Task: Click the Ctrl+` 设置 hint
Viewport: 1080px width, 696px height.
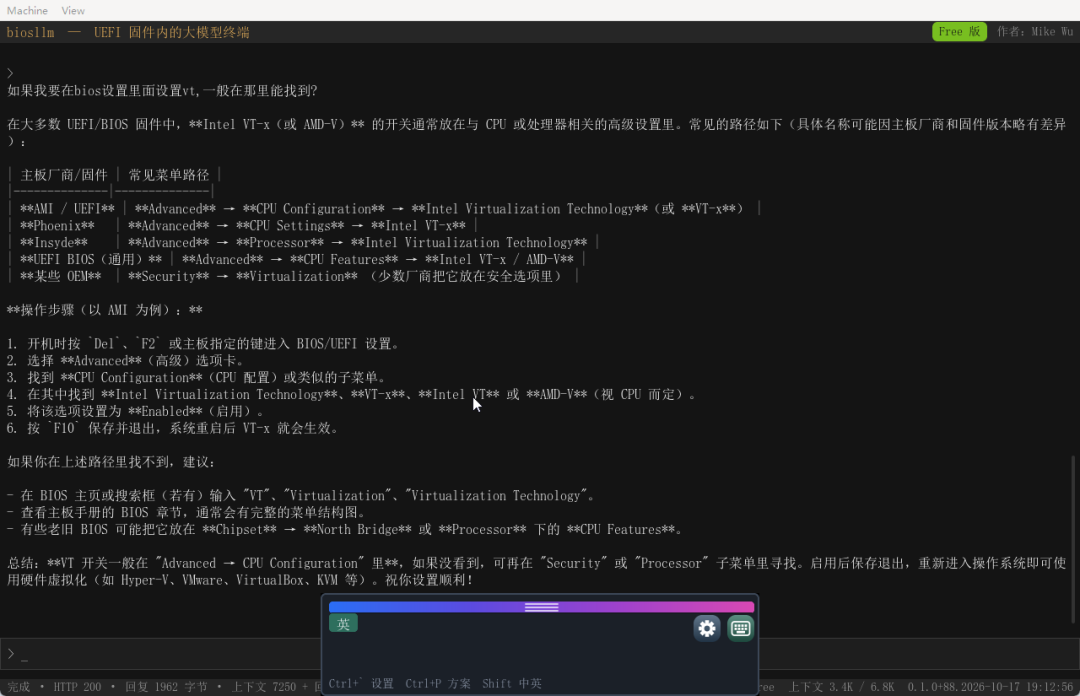Action: click(x=361, y=684)
